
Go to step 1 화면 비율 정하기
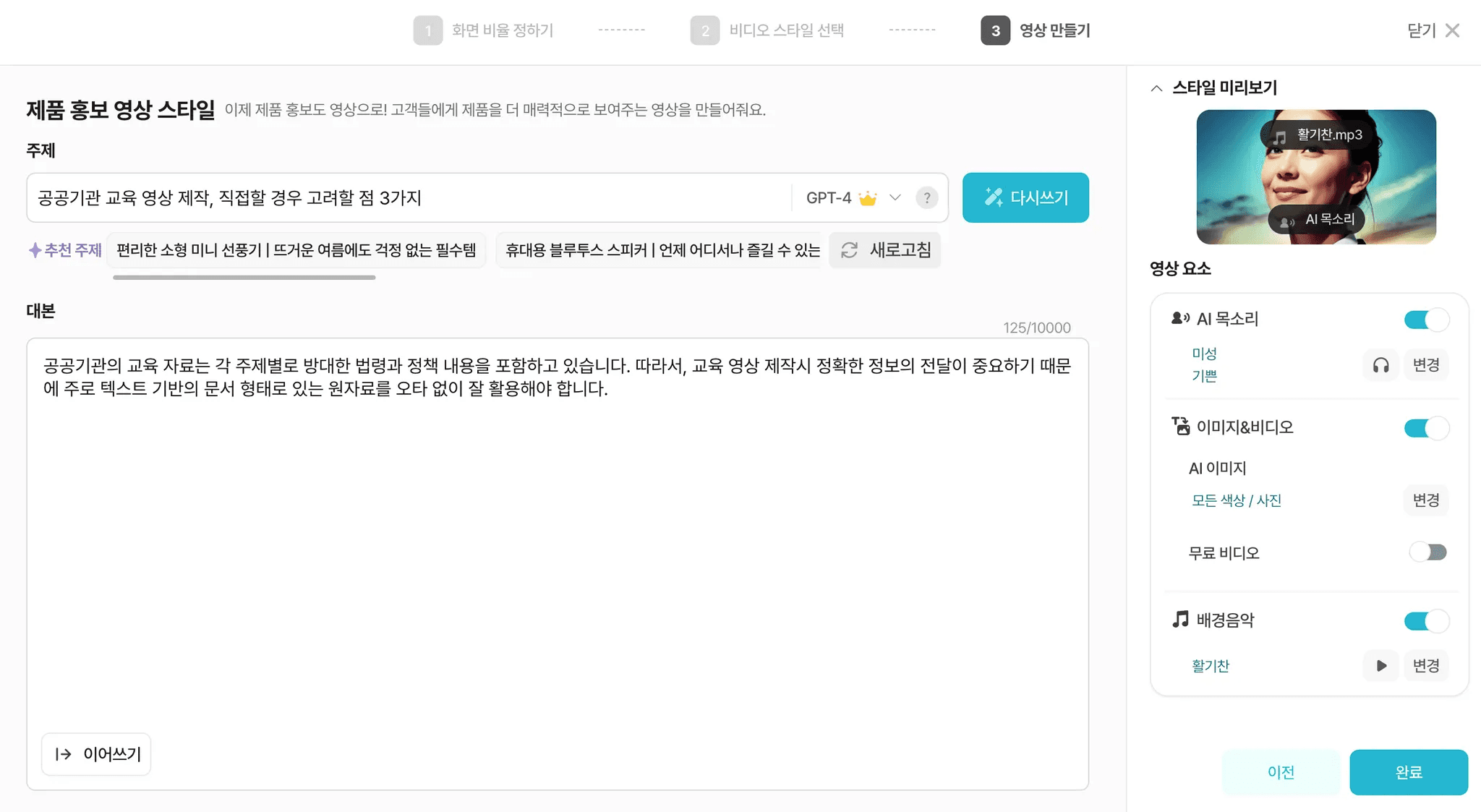486,30
